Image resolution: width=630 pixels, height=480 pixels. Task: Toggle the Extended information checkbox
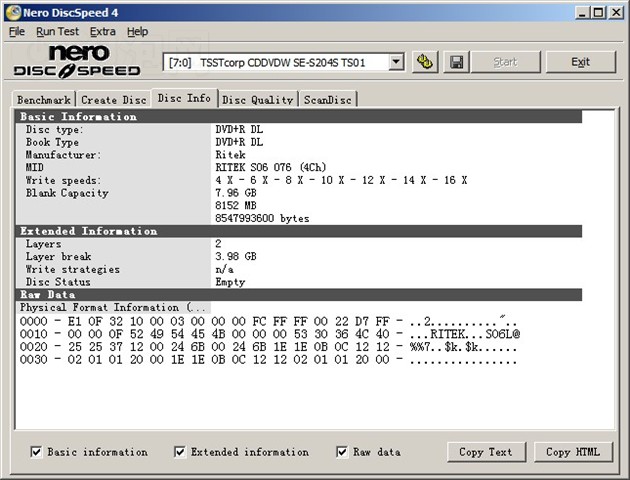pyautogui.click(x=180, y=452)
